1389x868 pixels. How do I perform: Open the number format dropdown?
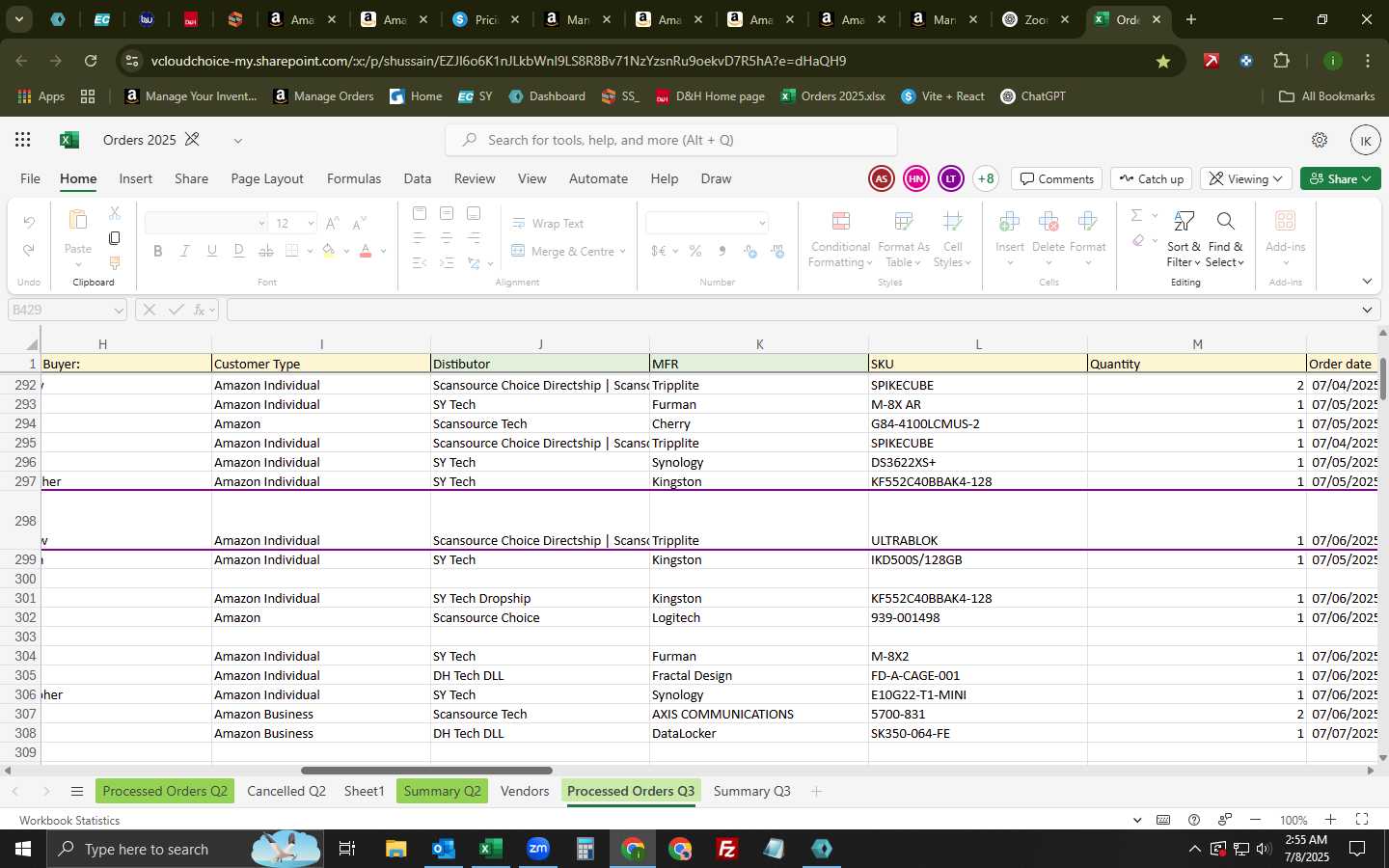762,224
